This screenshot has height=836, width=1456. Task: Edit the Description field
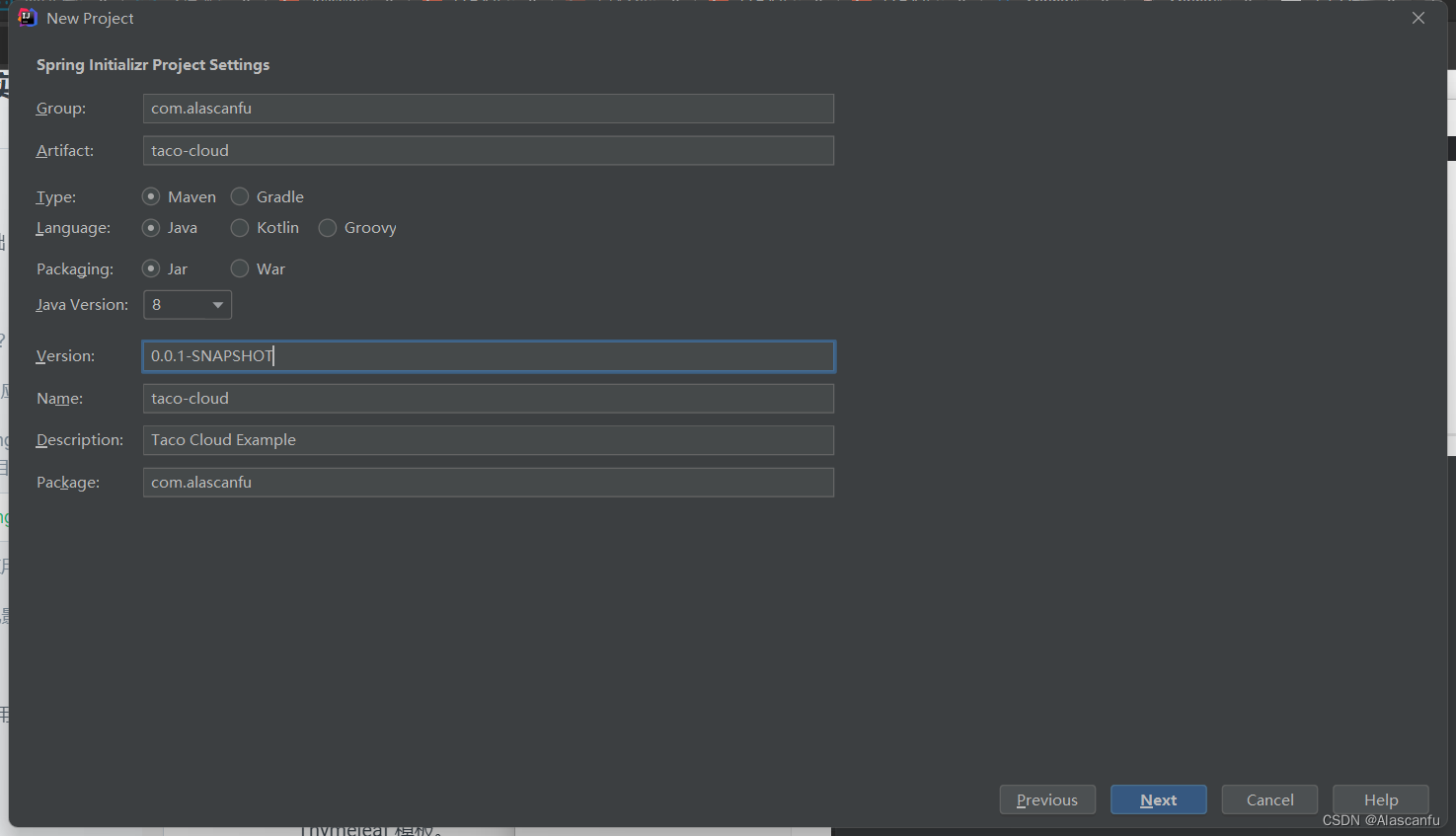489,440
